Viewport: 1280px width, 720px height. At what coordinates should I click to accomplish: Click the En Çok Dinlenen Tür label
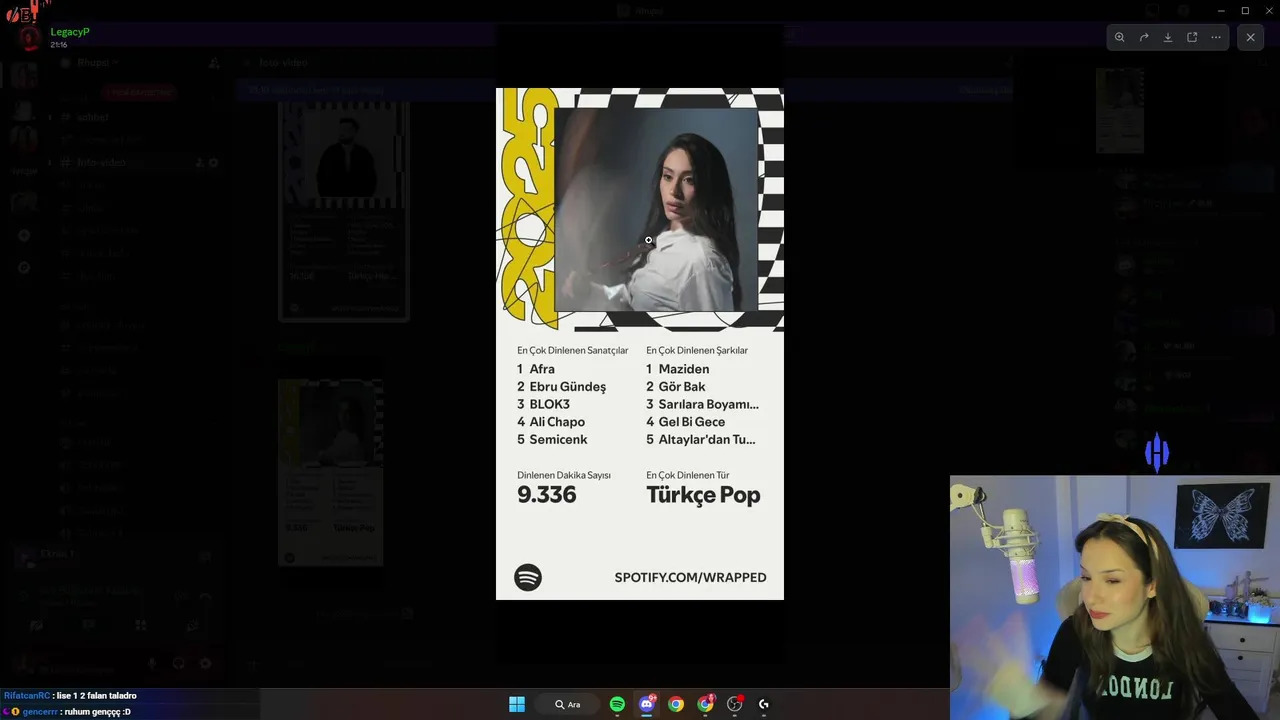[x=688, y=475]
